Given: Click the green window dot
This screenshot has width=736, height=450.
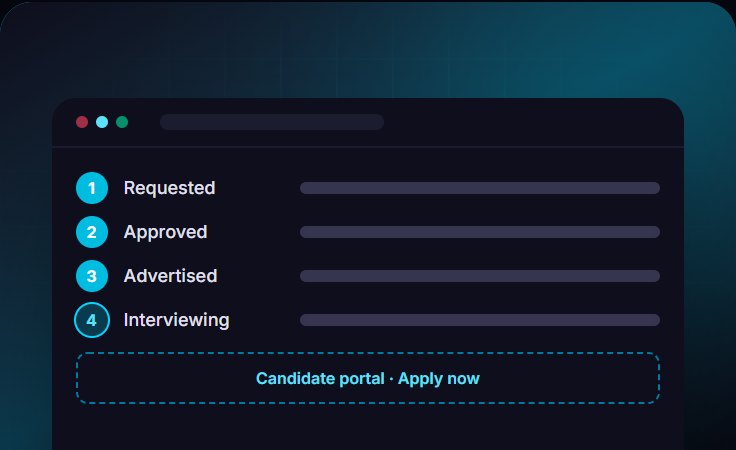Looking at the screenshot, I should click(122, 122).
